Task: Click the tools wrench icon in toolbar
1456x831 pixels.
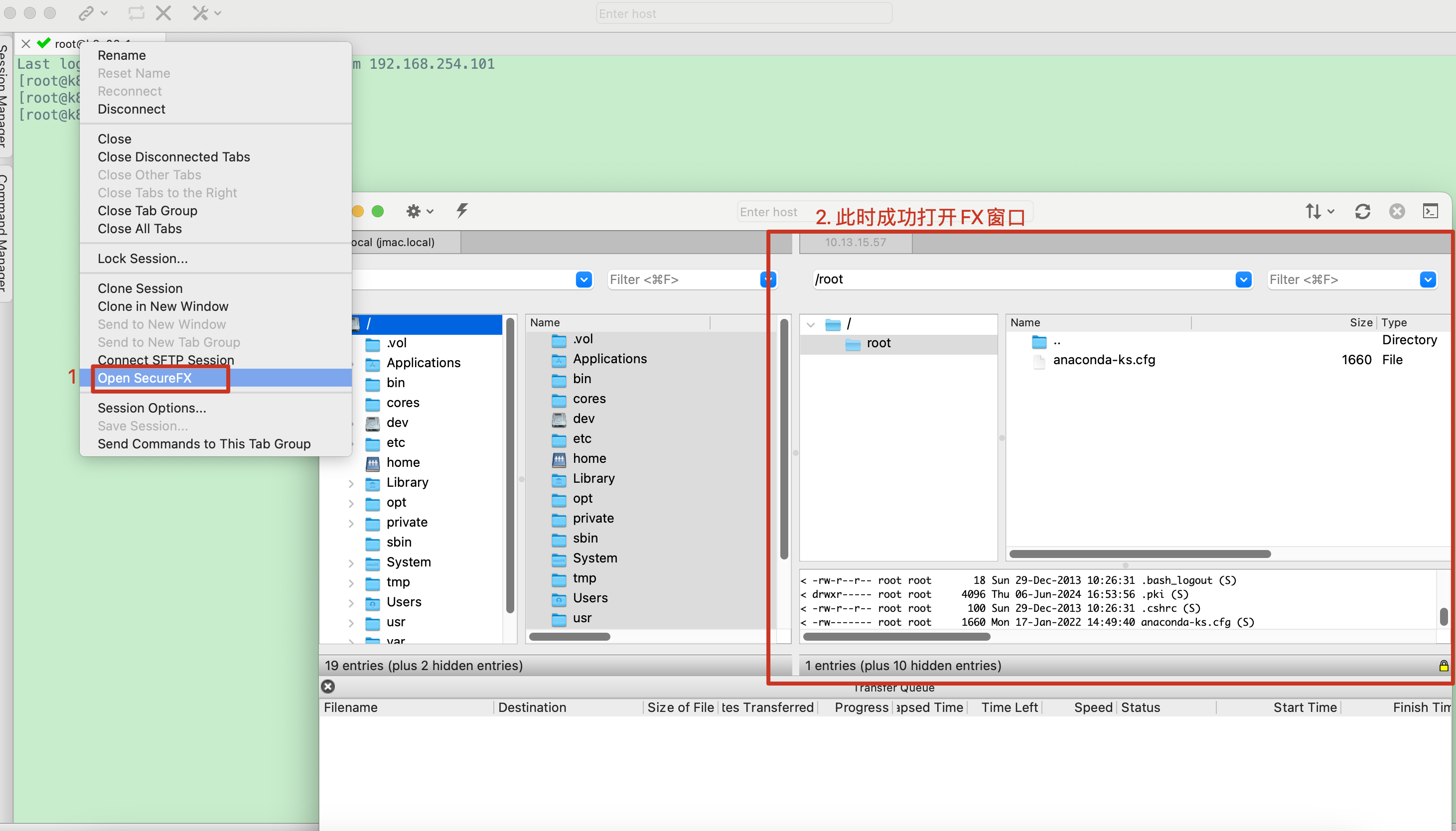Action: tap(200, 13)
